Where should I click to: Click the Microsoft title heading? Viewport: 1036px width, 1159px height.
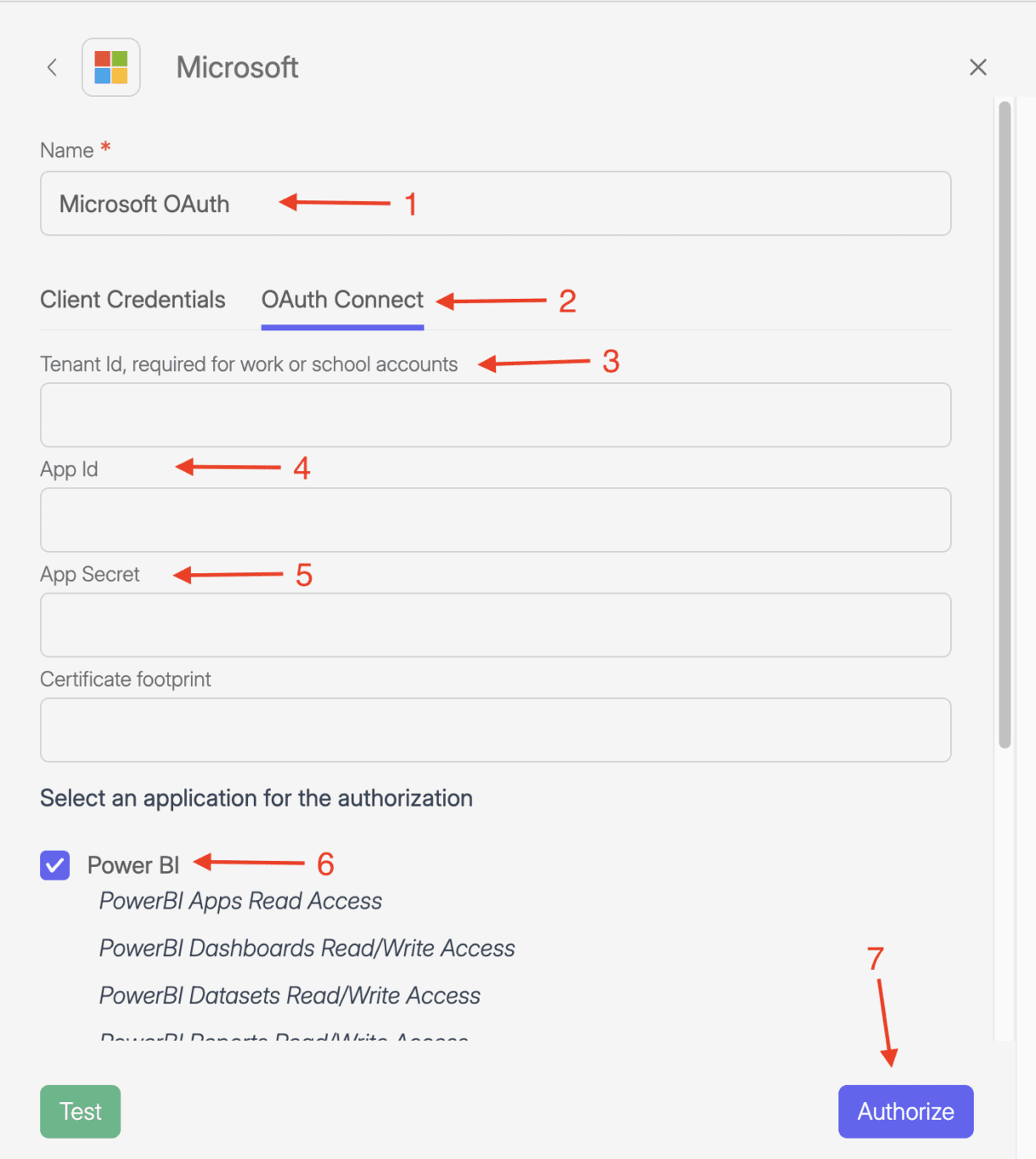click(x=237, y=68)
